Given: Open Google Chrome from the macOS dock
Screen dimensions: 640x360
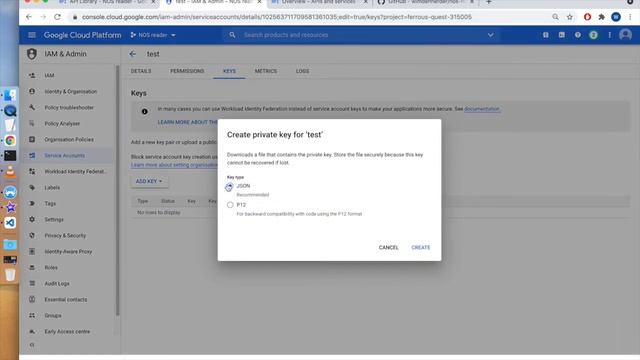Looking at the screenshot, I should (10, 140).
